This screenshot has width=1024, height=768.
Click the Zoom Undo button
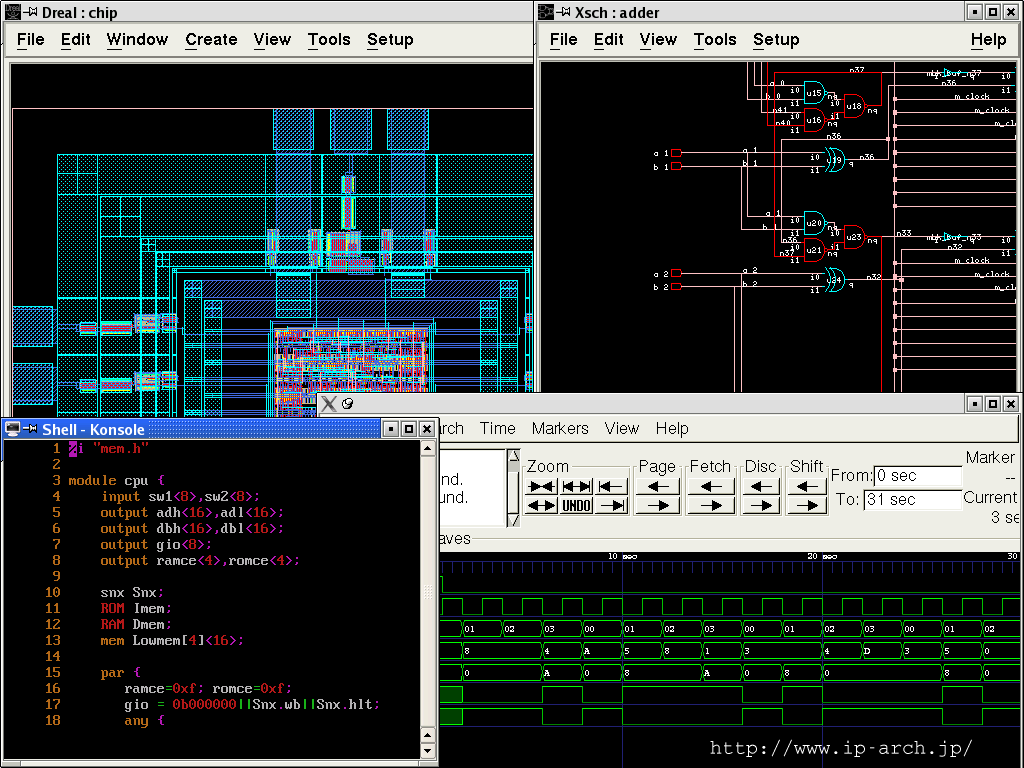tap(576, 506)
